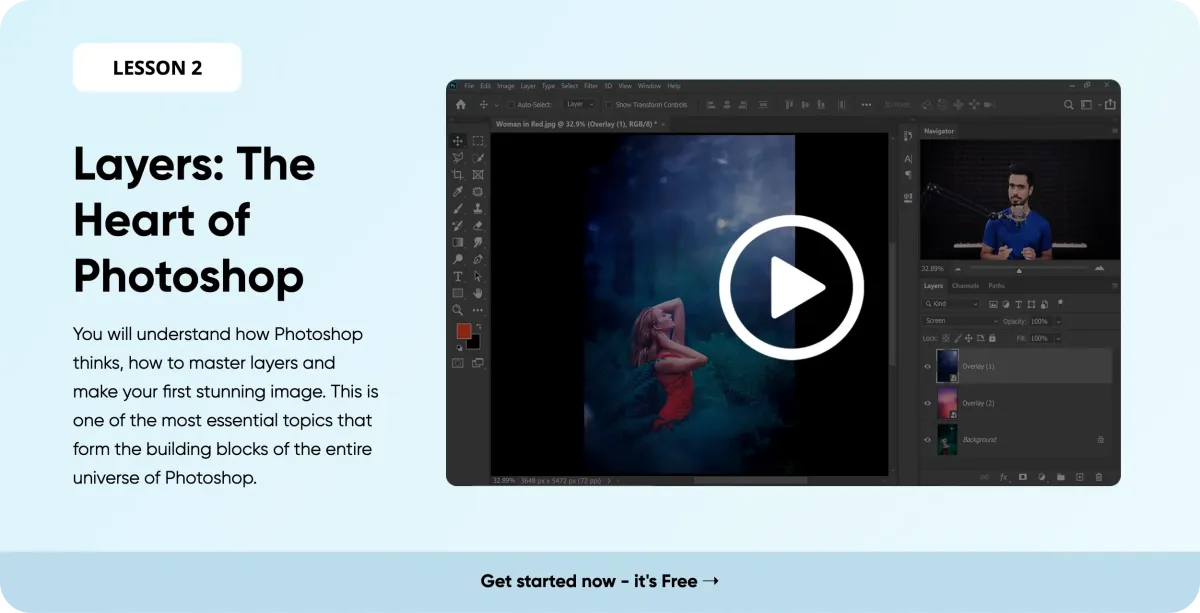1200x613 pixels.
Task: Select the Healing patch tool
Action: coord(478,192)
